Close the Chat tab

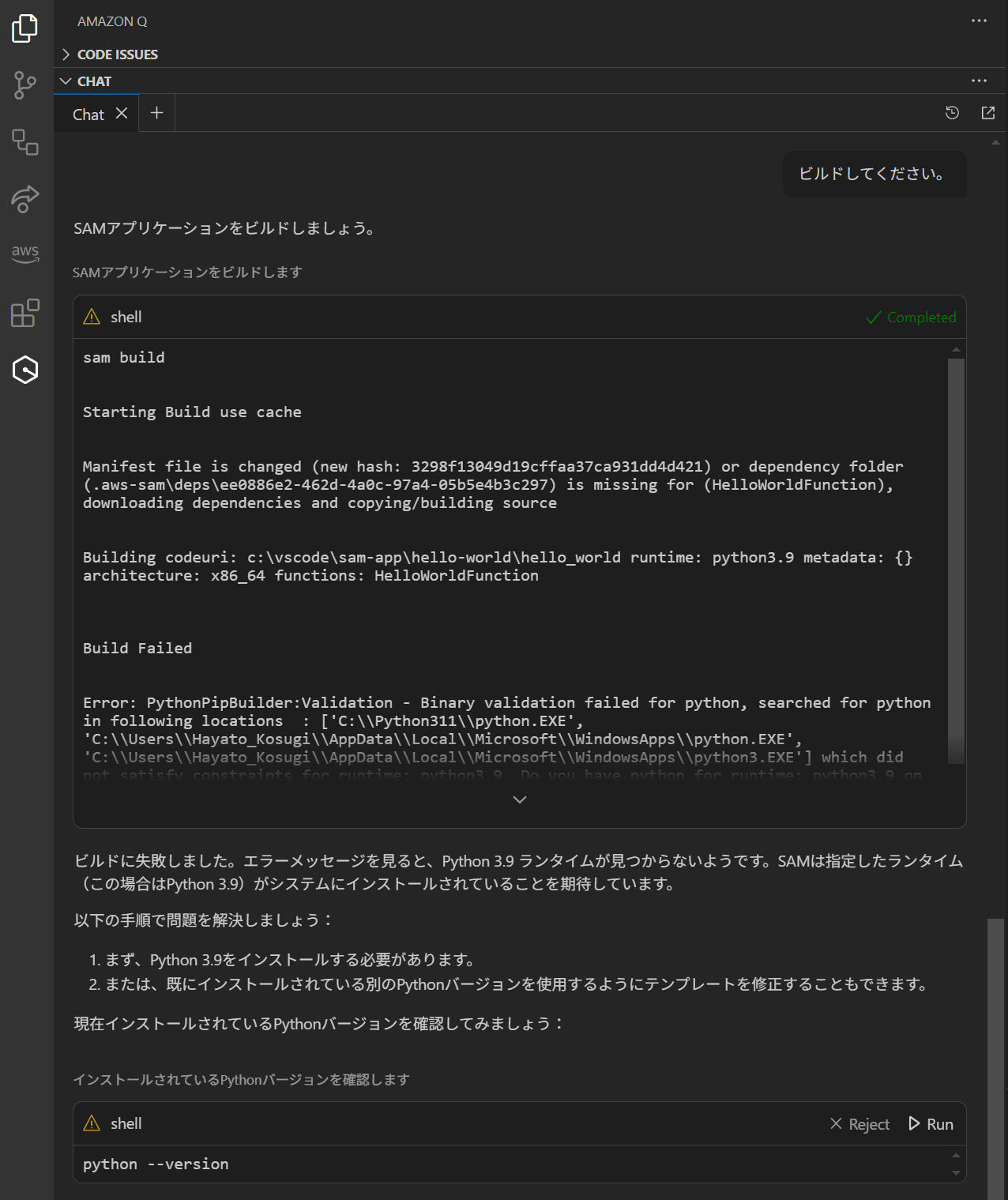pyautogui.click(x=122, y=114)
